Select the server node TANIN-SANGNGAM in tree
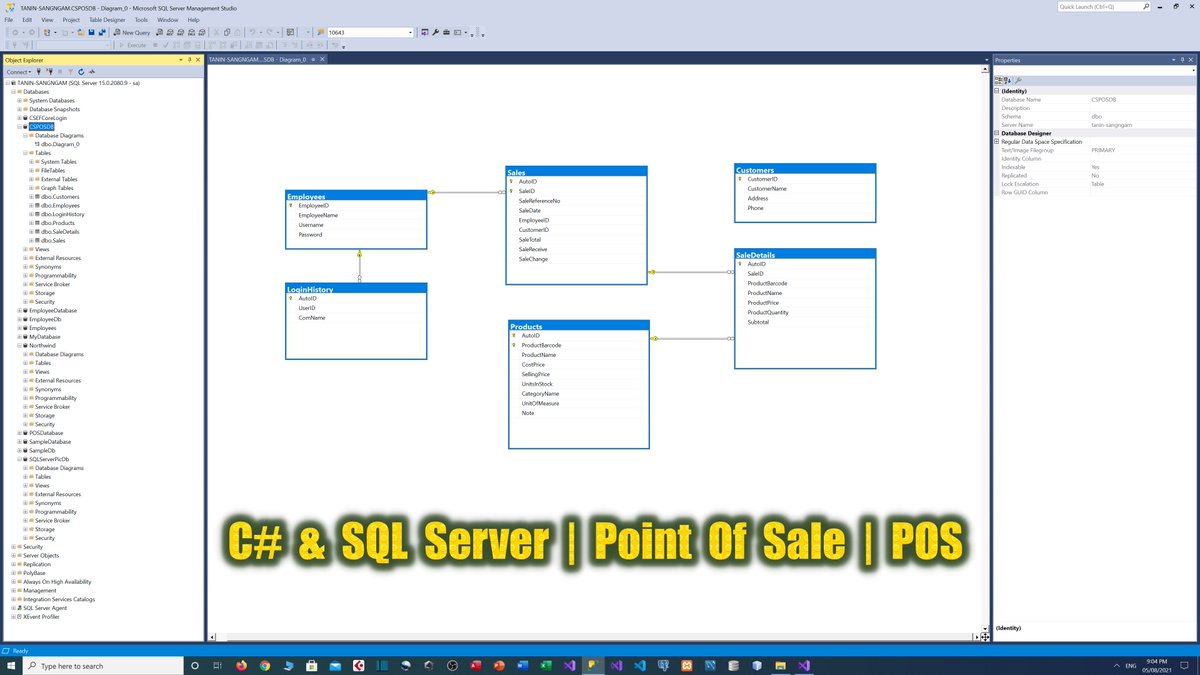The height and width of the screenshot is (675, 1200). click(79, 83)
